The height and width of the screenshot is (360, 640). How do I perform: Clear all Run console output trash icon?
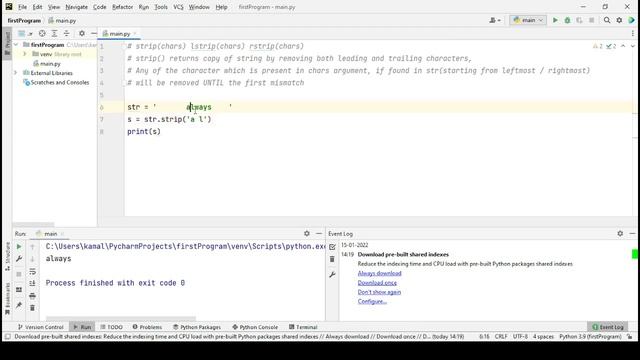(x=33, y=308)
